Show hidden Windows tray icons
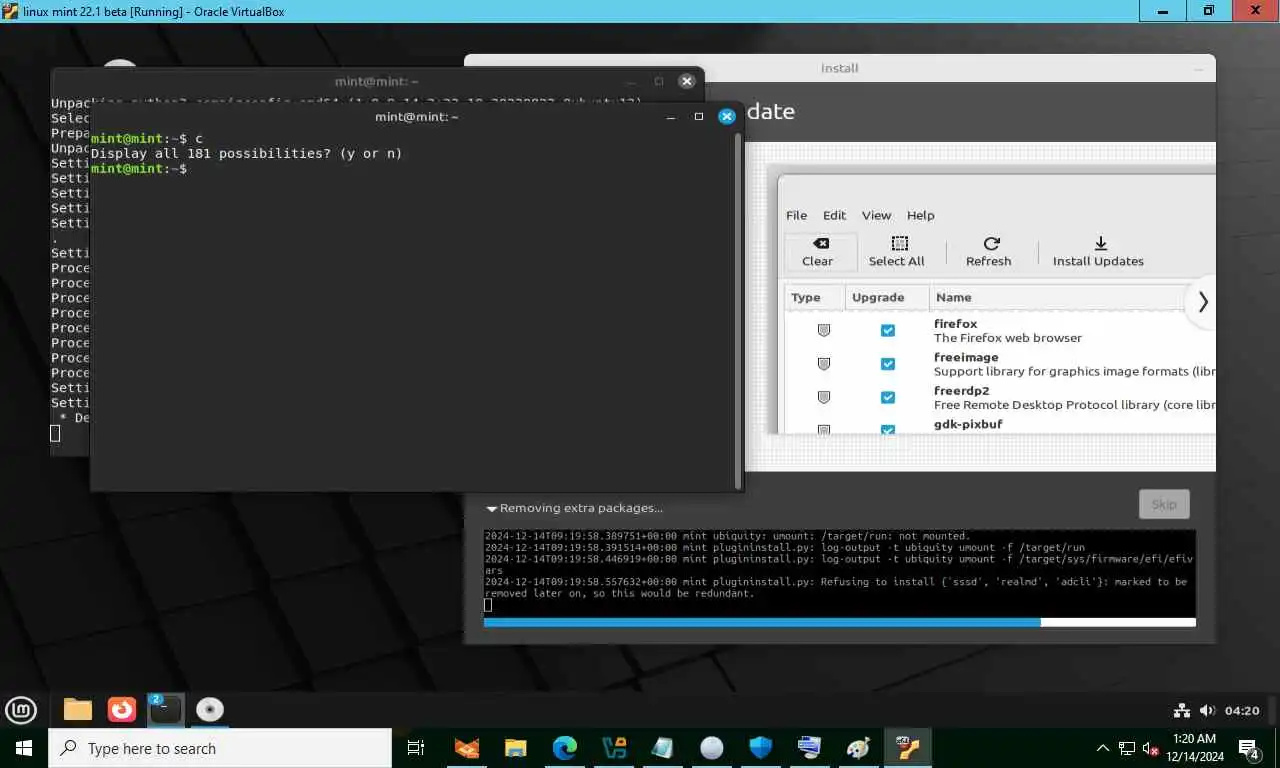Screen dimensions: 1280x768 point(1103,748)
